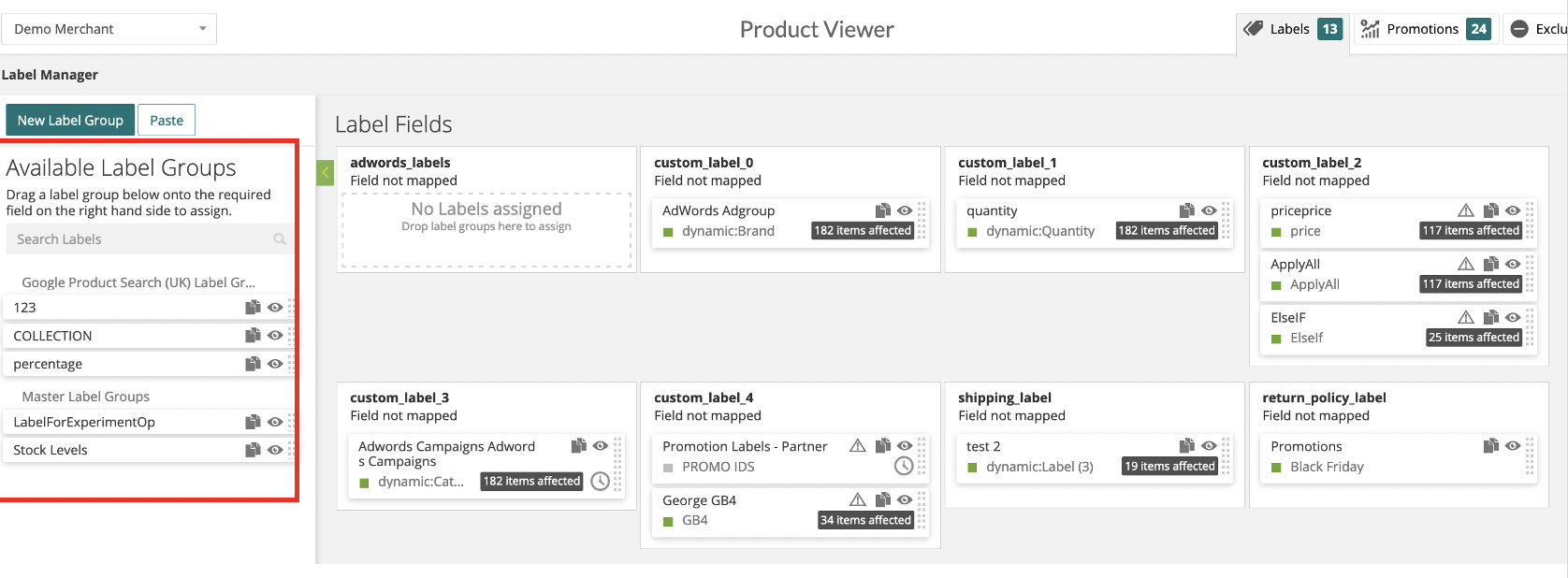Collapse the label groups panel with green chevron
The width and height of the screenshot is (1568, 578).
coord(326,173)
